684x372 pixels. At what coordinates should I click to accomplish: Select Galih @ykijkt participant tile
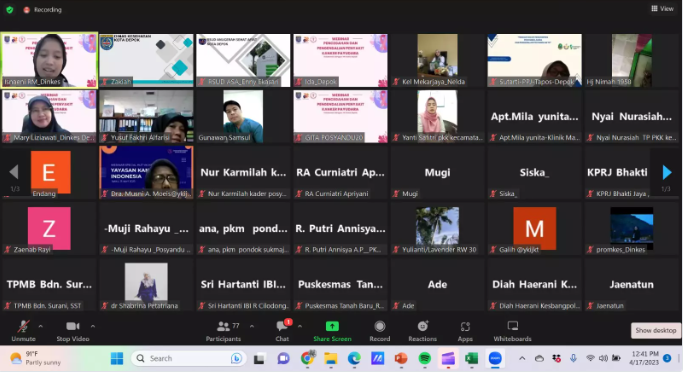[534, 229]
